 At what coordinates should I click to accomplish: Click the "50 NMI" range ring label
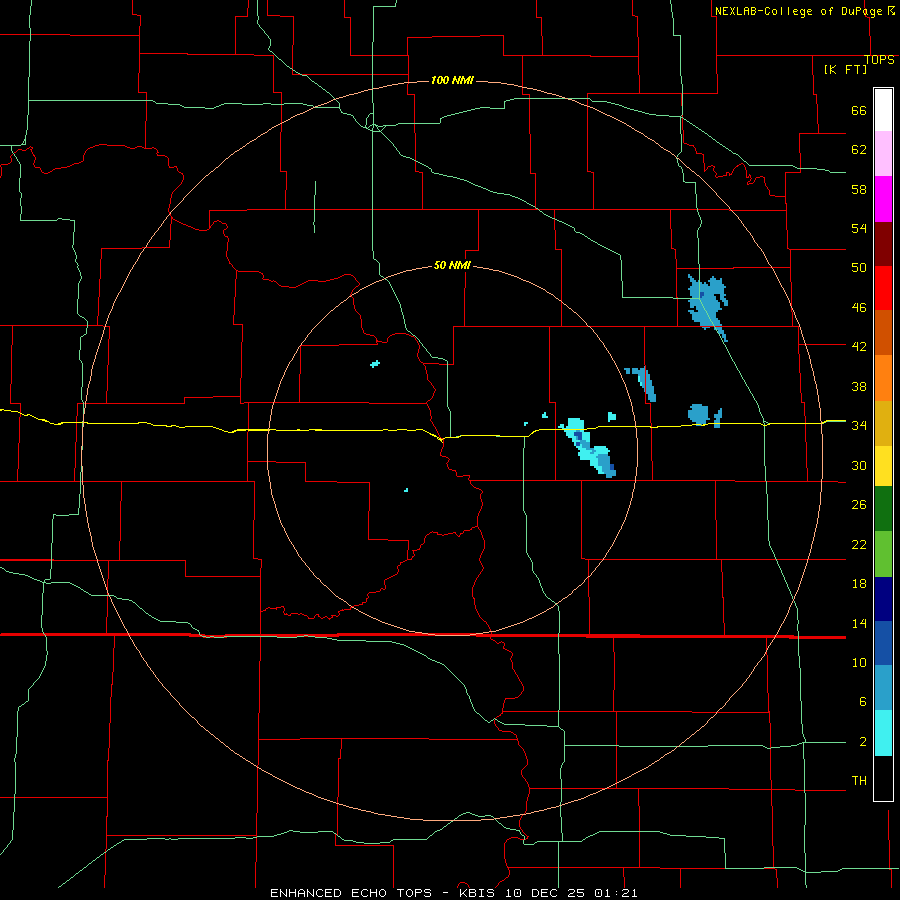452,265
